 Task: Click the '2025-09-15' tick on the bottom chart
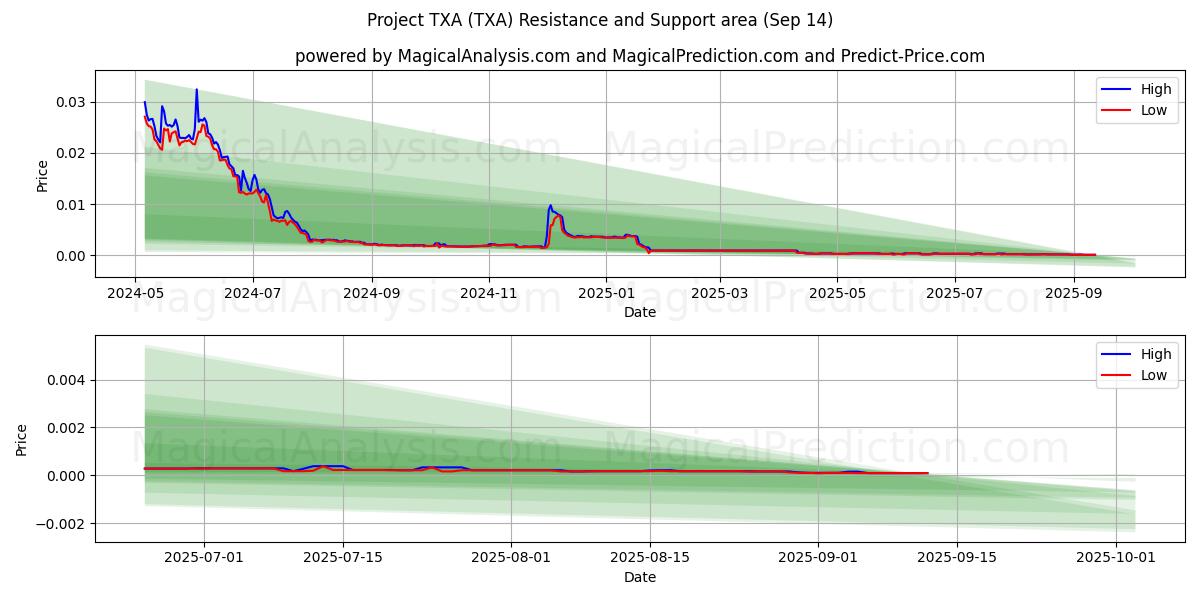pyautogui.click(x=957, y=559)
